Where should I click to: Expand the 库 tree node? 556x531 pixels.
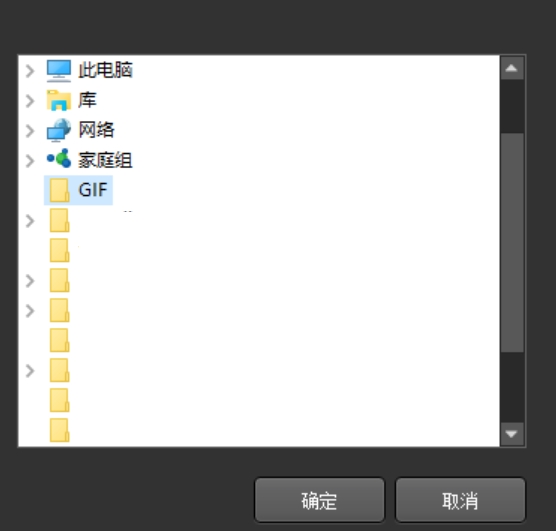click(x=30, y=101)
